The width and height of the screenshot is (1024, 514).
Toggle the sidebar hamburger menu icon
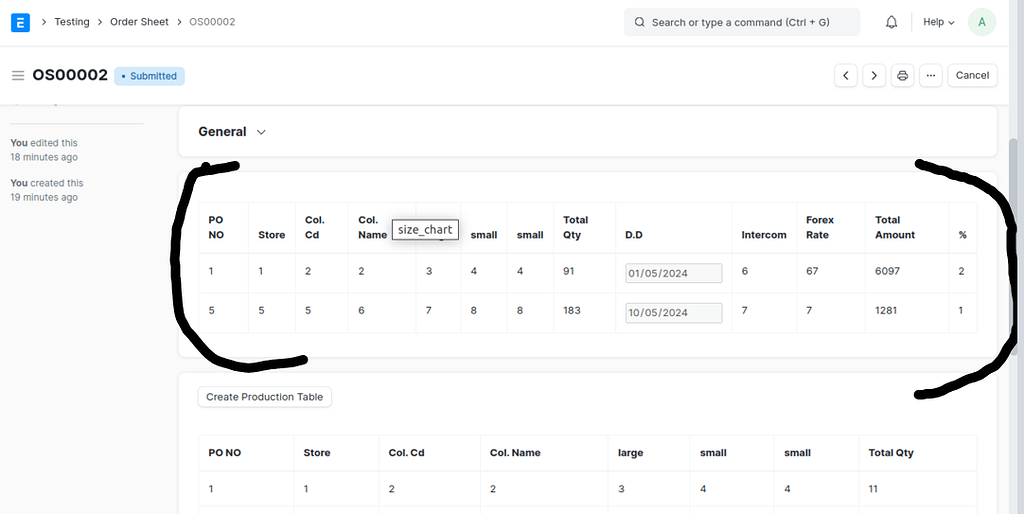pos(18,76)
